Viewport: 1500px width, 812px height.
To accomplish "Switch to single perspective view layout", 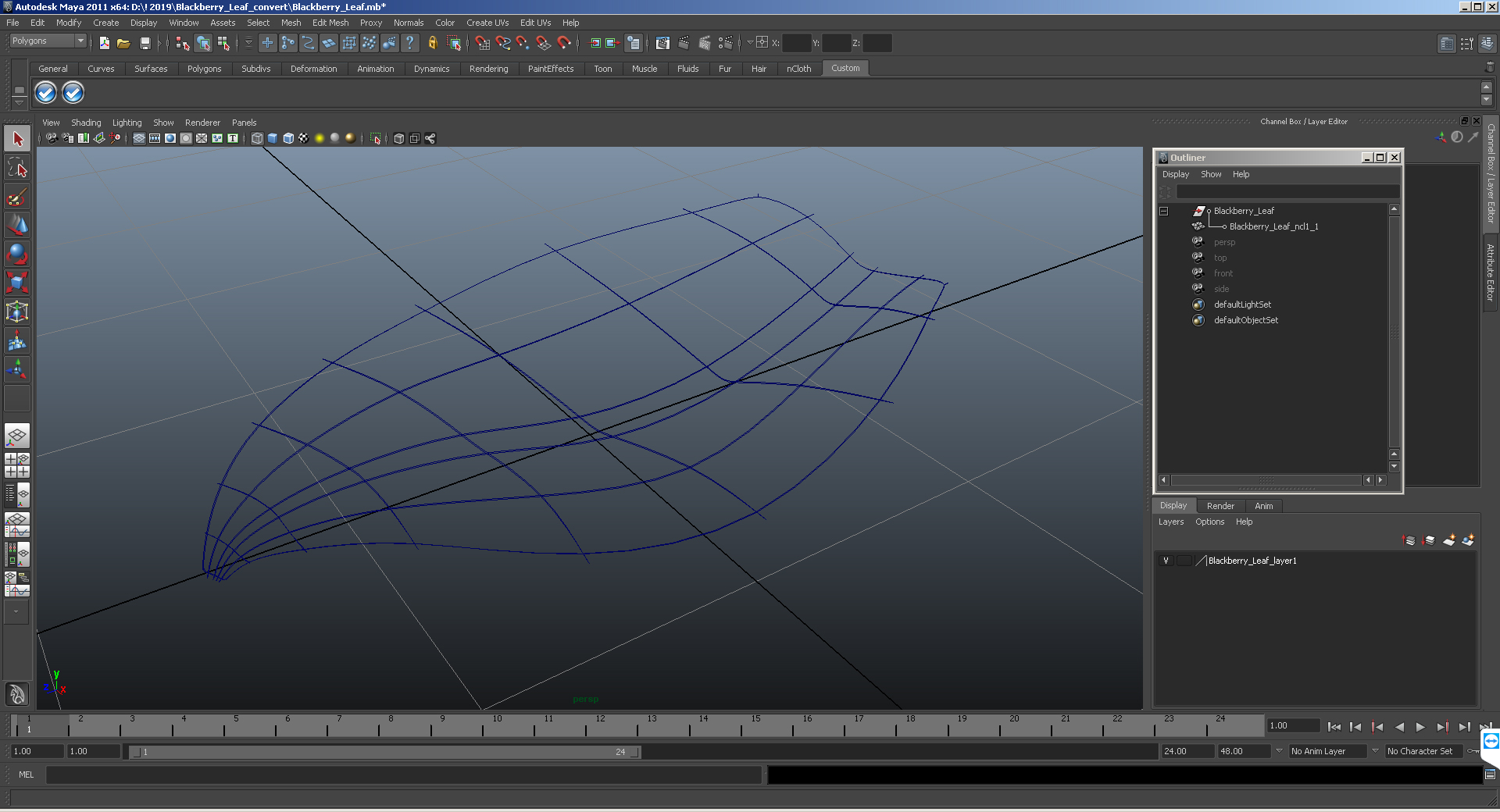I will point(17,436).
